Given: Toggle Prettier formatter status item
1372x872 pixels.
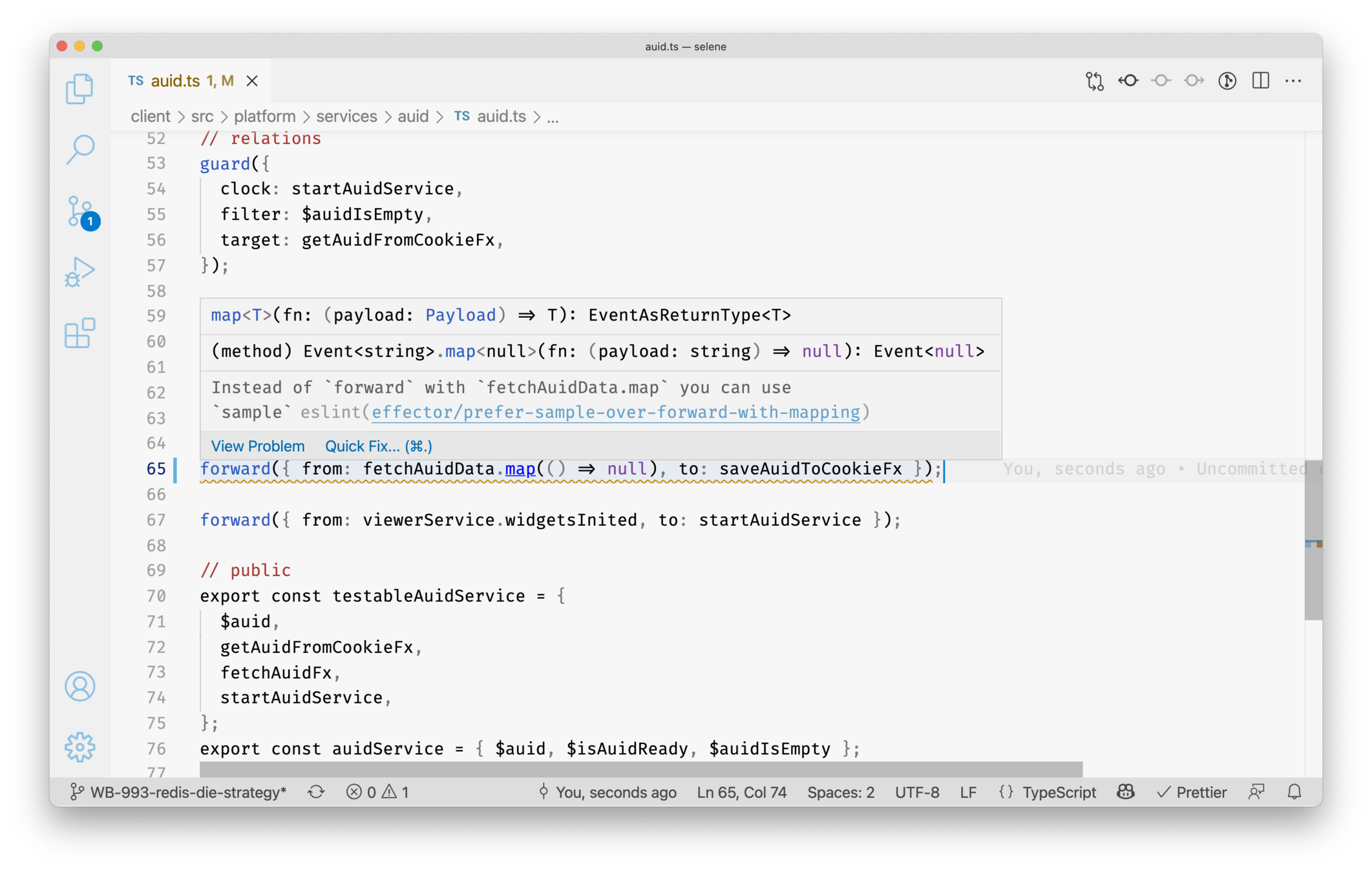Looking at the screenshot, I should [x=1192, y=792].
